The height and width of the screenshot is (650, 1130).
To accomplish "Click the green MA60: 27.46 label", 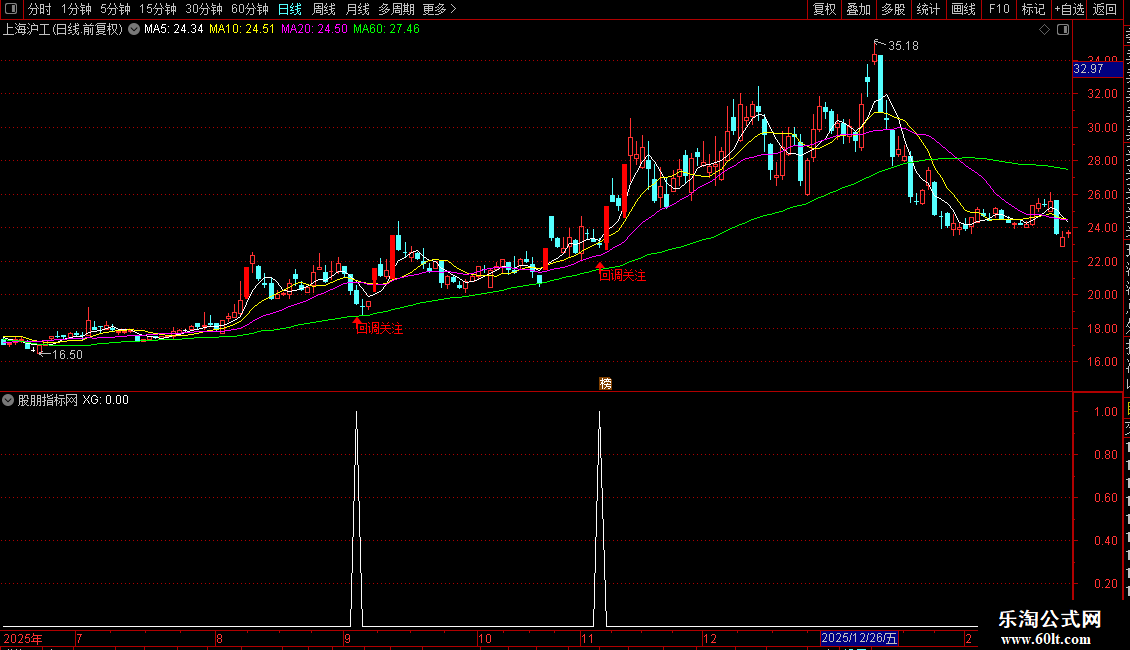I will pos(386,30).
